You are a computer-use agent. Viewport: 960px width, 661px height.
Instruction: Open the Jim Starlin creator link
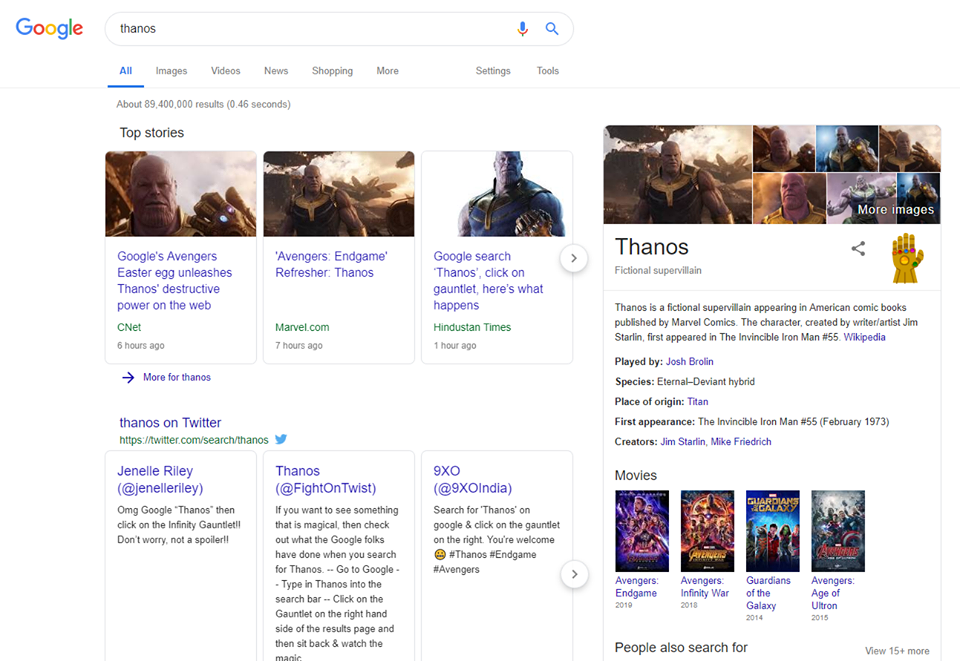[x=683, y=442]
